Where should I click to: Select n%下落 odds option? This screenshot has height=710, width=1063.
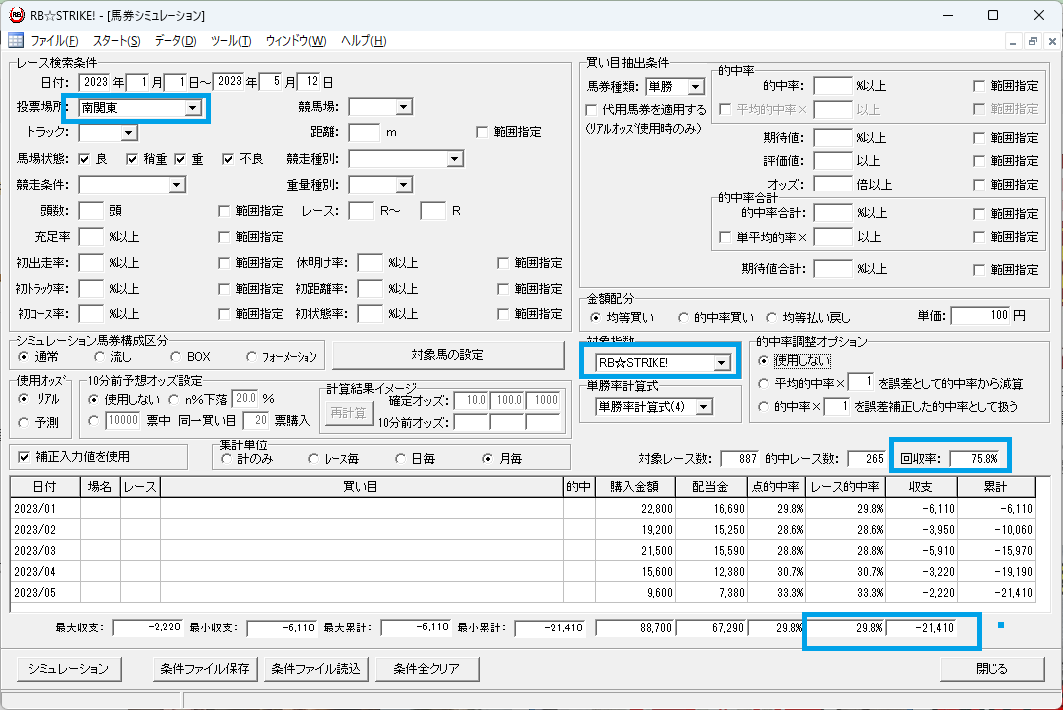(x=174, y=399)
